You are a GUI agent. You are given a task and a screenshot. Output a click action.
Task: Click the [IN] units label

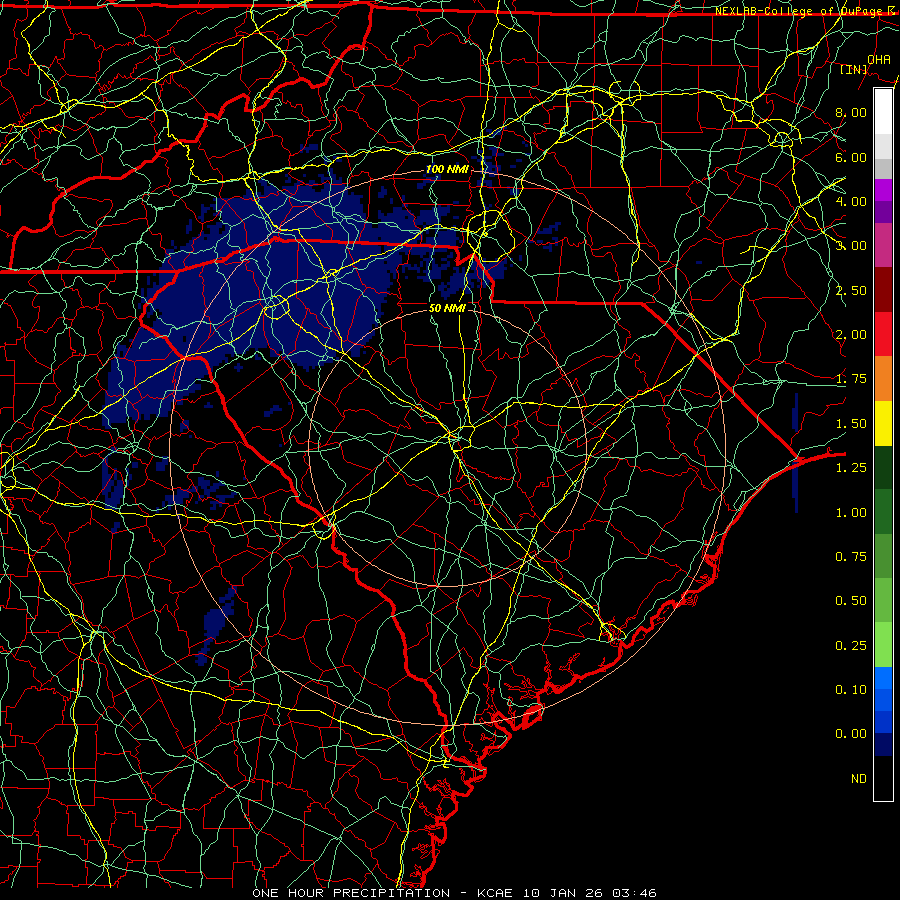pyautogui.click(x=853, y=69)
